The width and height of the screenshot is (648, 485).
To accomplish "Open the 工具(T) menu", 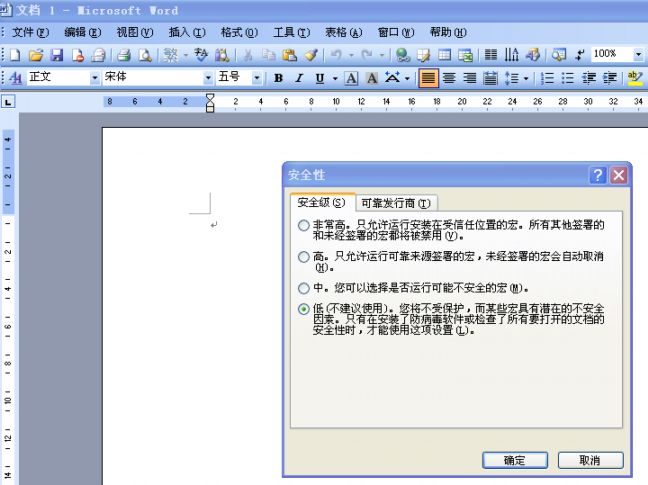I will click(x=291, y=32).
